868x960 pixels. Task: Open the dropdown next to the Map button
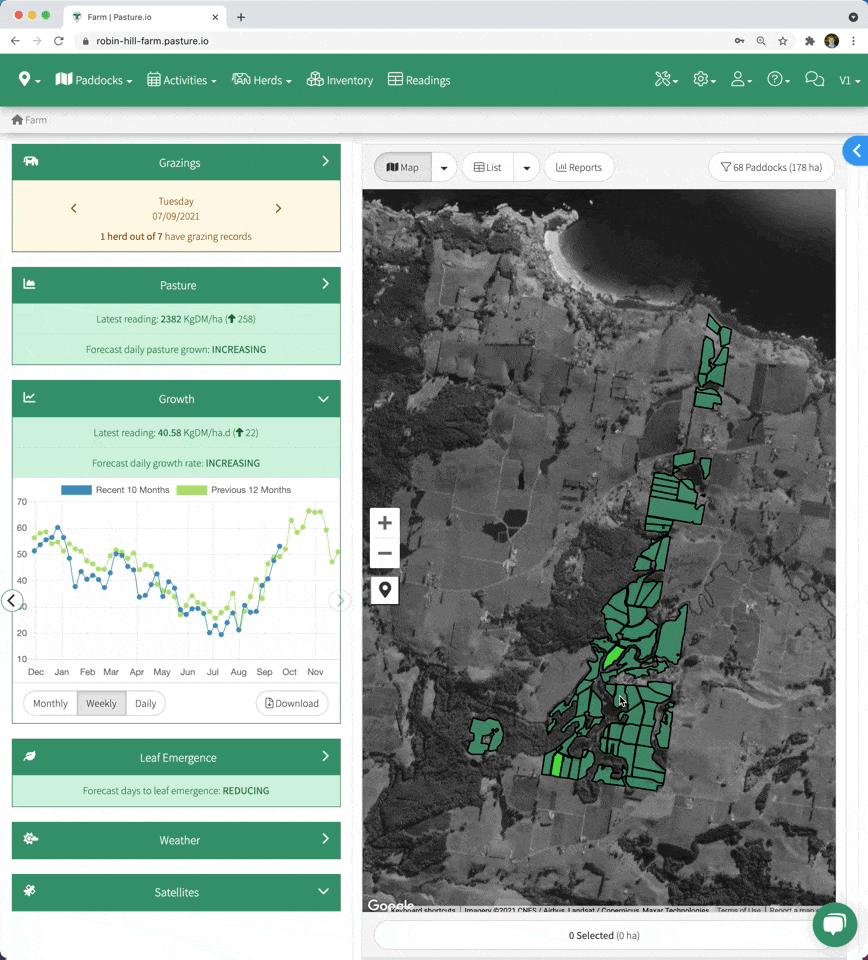point(442,167)
